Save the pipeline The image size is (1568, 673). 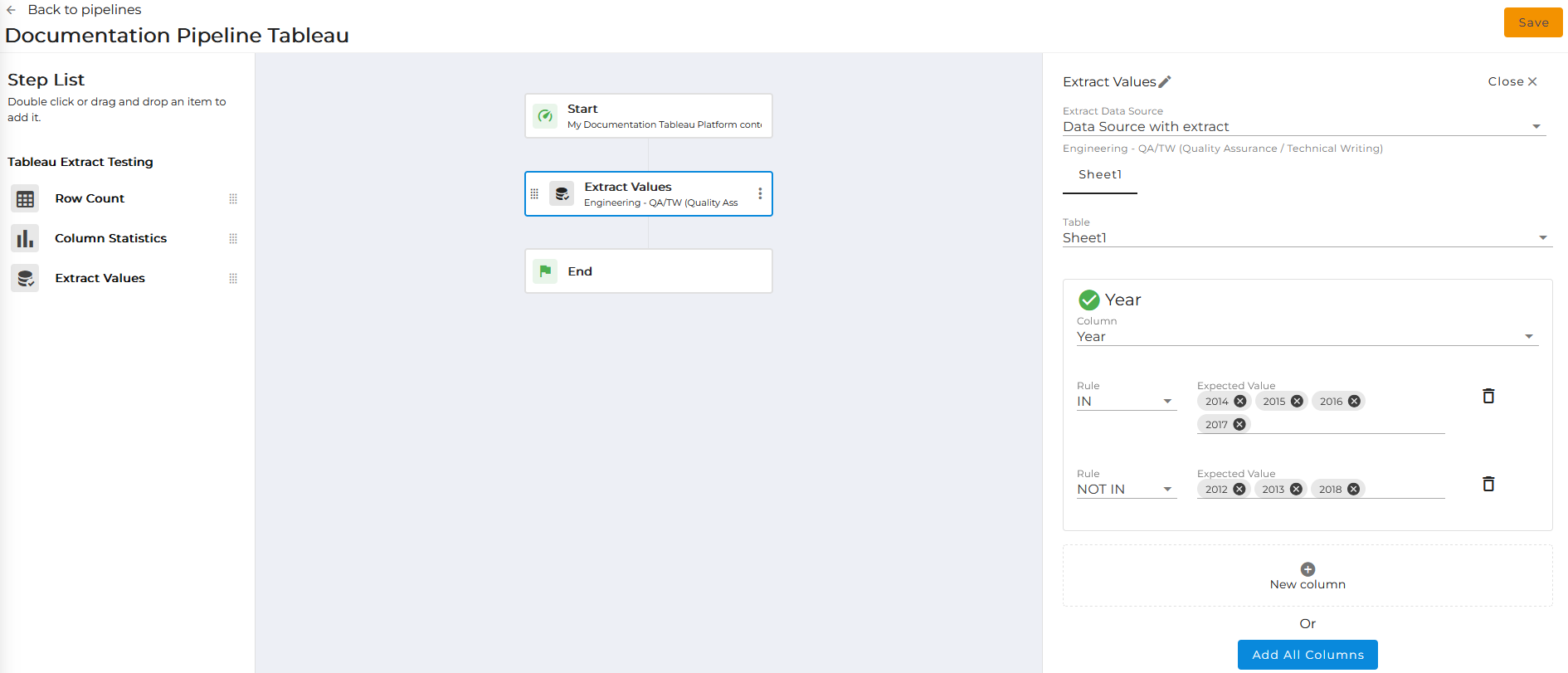[1533, 22]
